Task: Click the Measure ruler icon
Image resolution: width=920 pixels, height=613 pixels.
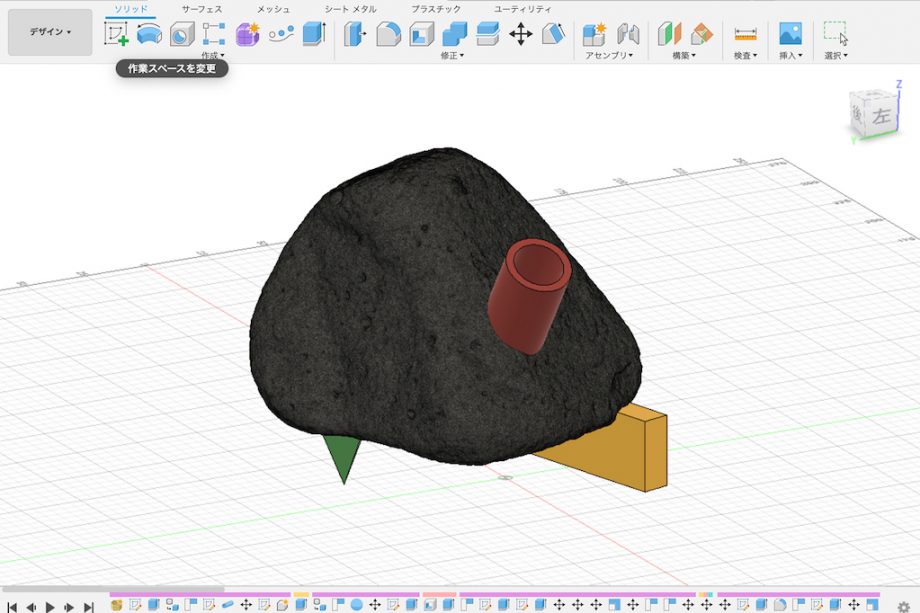Action: [745, 34]
